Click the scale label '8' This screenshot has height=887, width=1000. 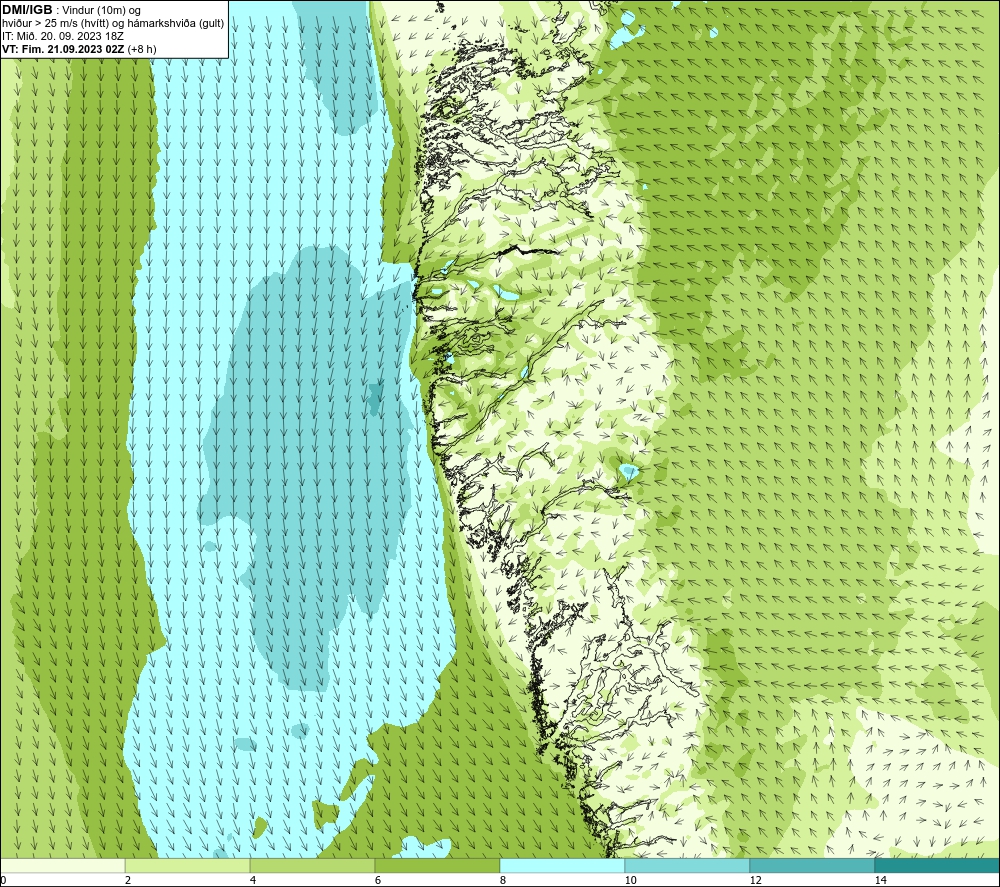point(503,881)
